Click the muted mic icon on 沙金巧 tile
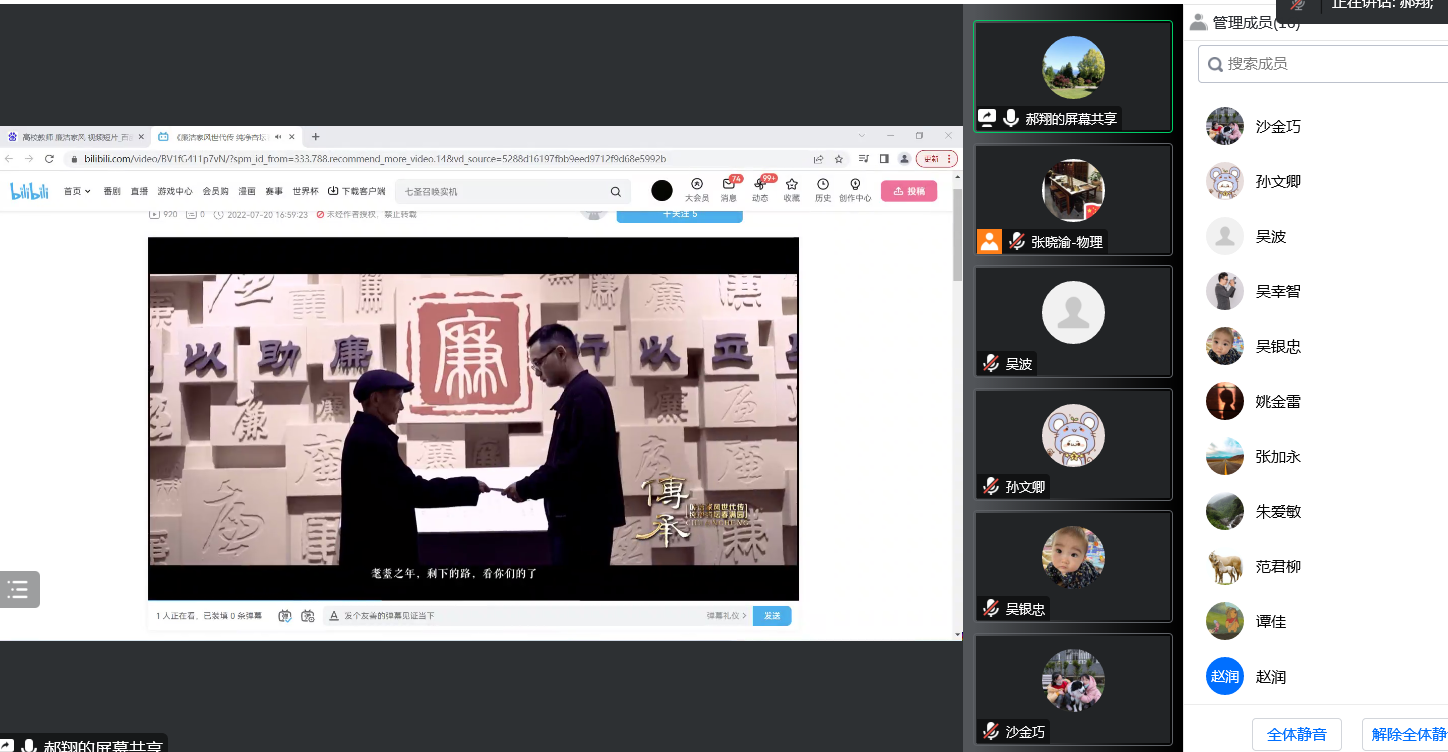Screen dimensions: 1448x752 point(991,731)
